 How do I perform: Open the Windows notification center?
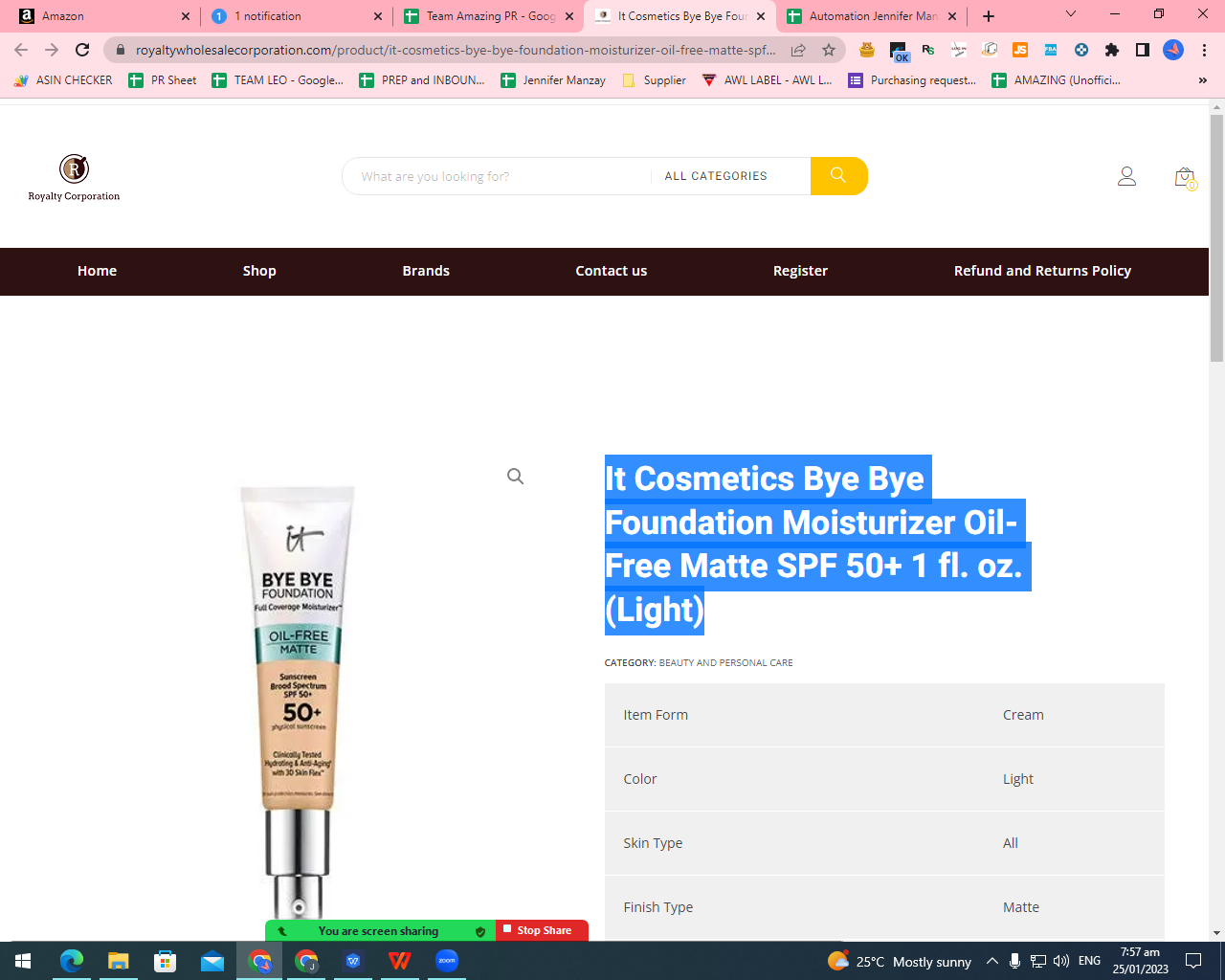point(1193,961)
